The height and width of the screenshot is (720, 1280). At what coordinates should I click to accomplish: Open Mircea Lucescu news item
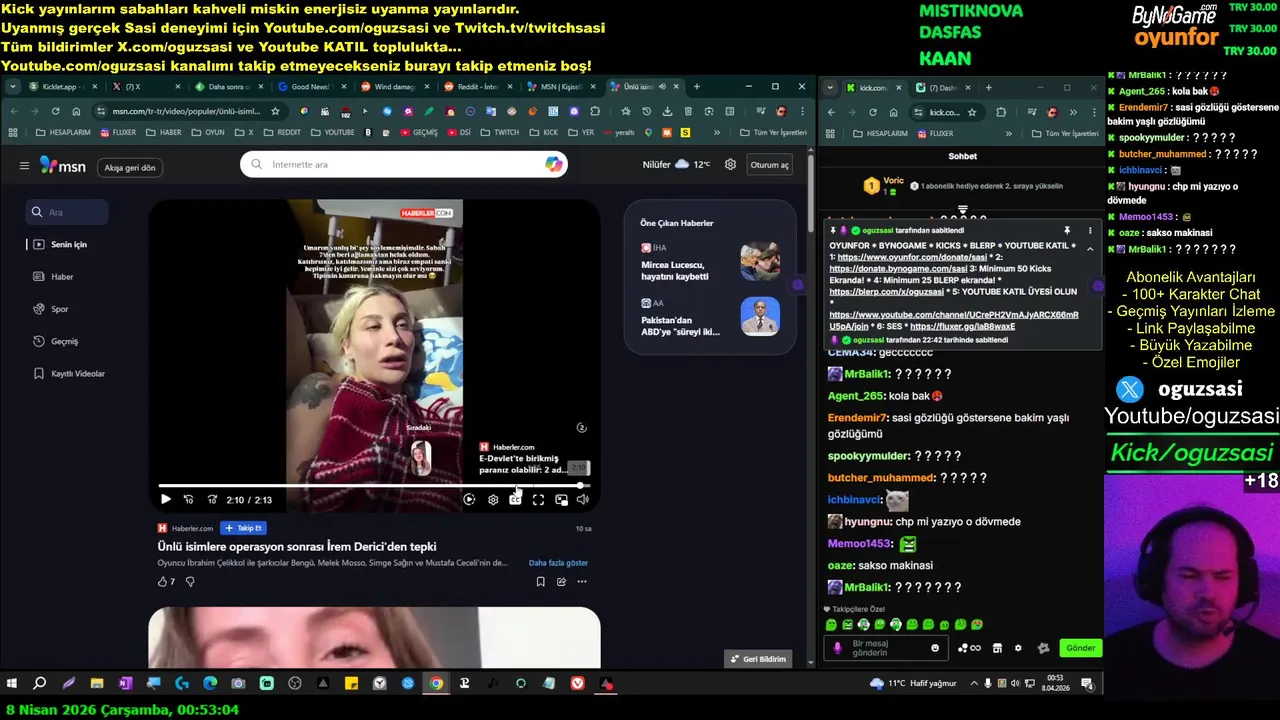[710, 264]
